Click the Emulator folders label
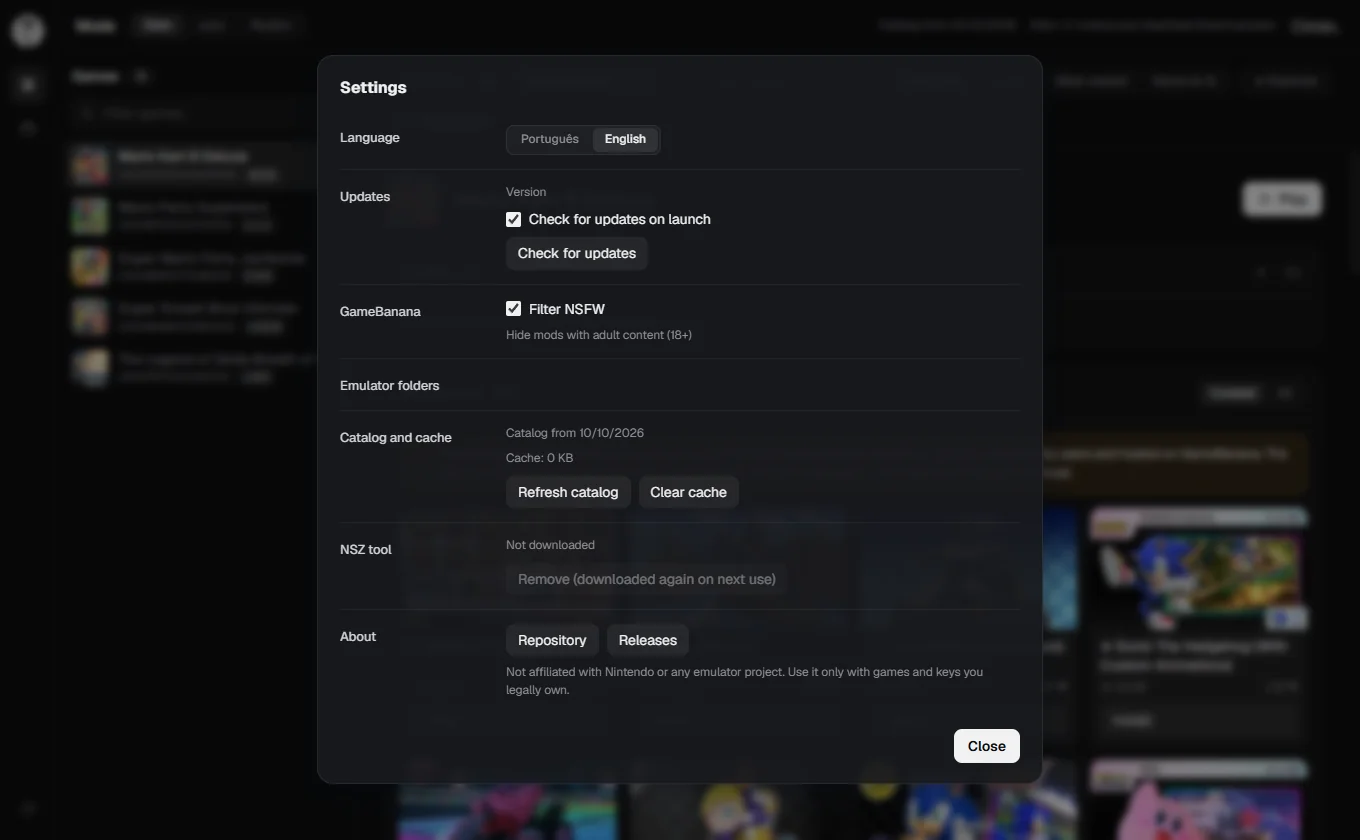1360x840 pixels. [x=389, y=385]
